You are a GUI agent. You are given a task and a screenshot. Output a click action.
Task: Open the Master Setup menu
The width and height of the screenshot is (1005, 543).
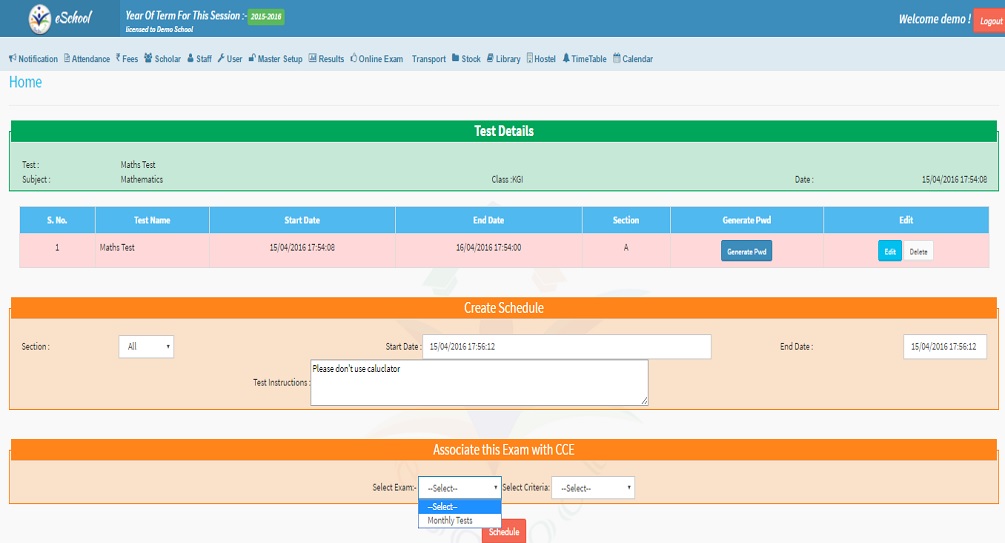tap(275, 59)
